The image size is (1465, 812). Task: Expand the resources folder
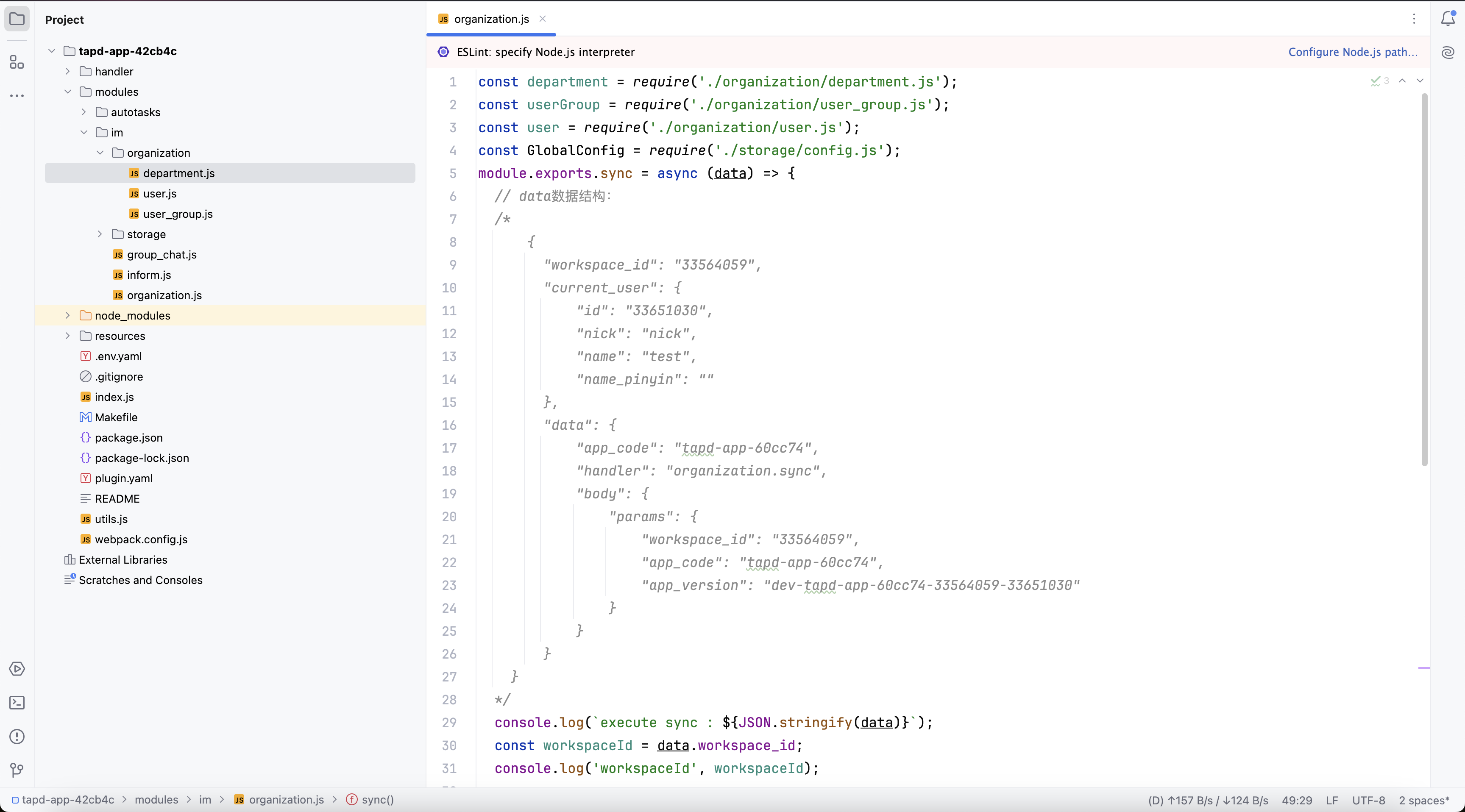pos(68,336)
